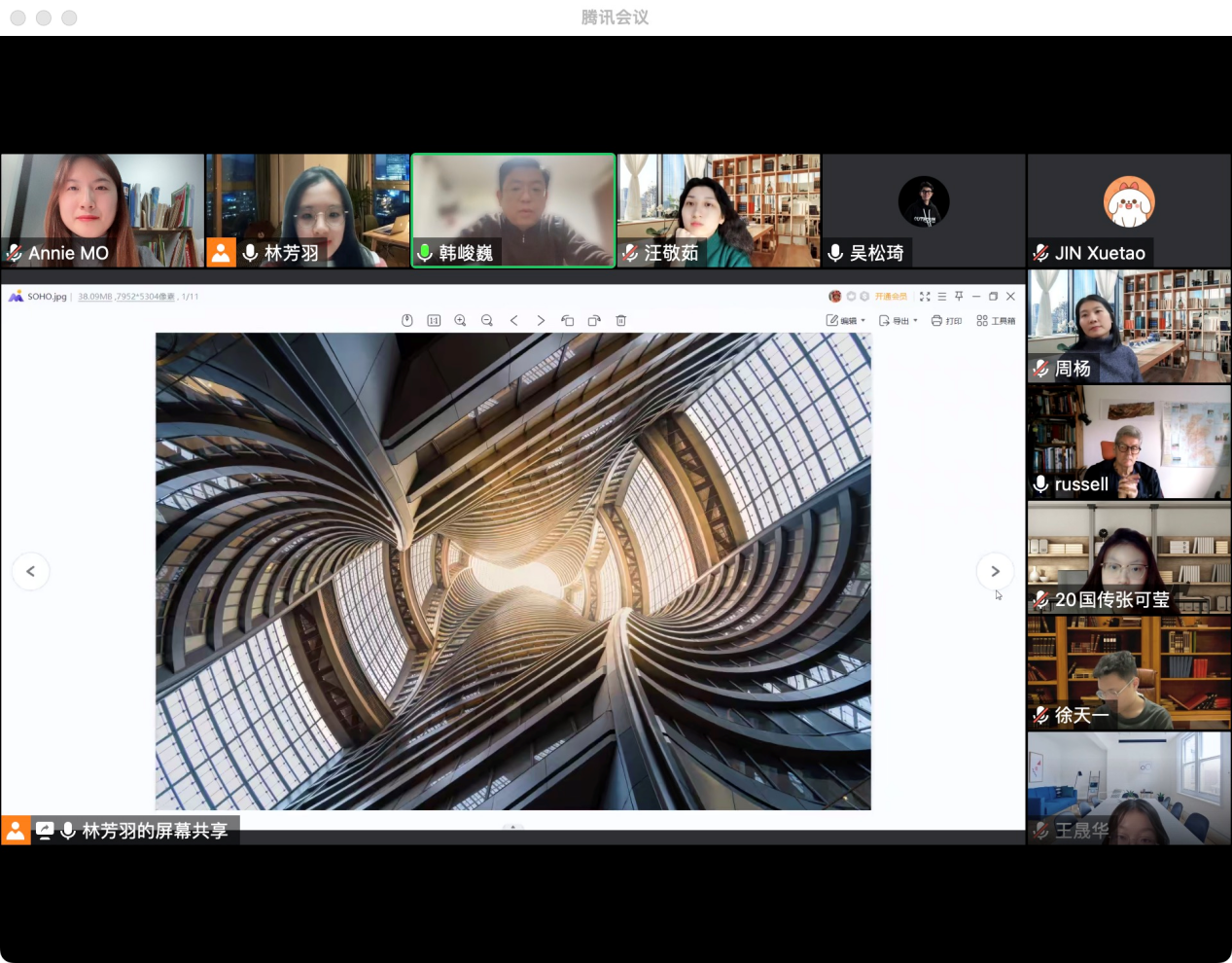Click the 1:1 actual size icon
Screen dimensions: 1232x963
coord(434,320)
